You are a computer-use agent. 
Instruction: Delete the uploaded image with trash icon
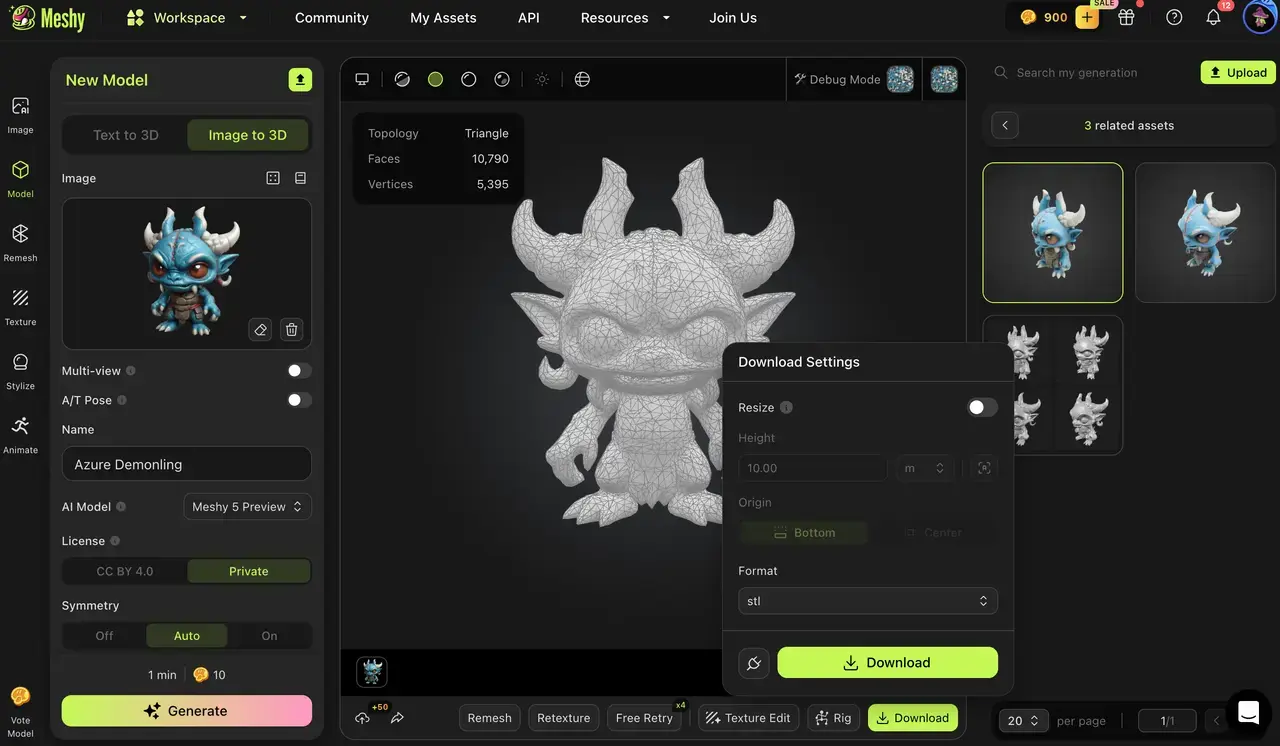click(x=291, y=329)
